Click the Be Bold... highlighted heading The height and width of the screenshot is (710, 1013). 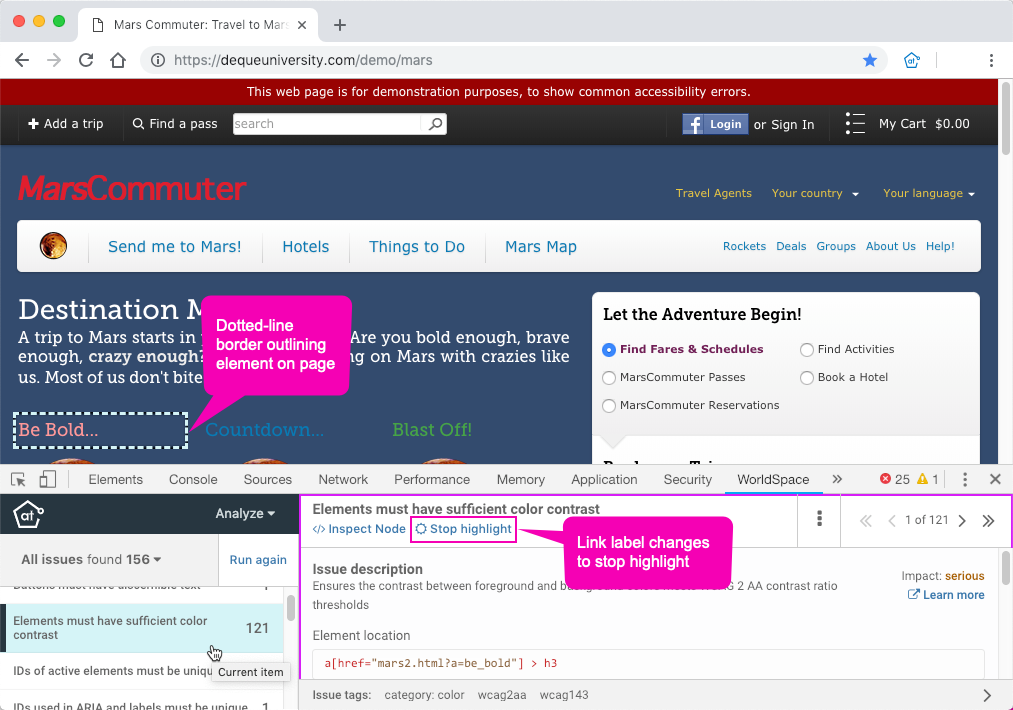[100, 430]
